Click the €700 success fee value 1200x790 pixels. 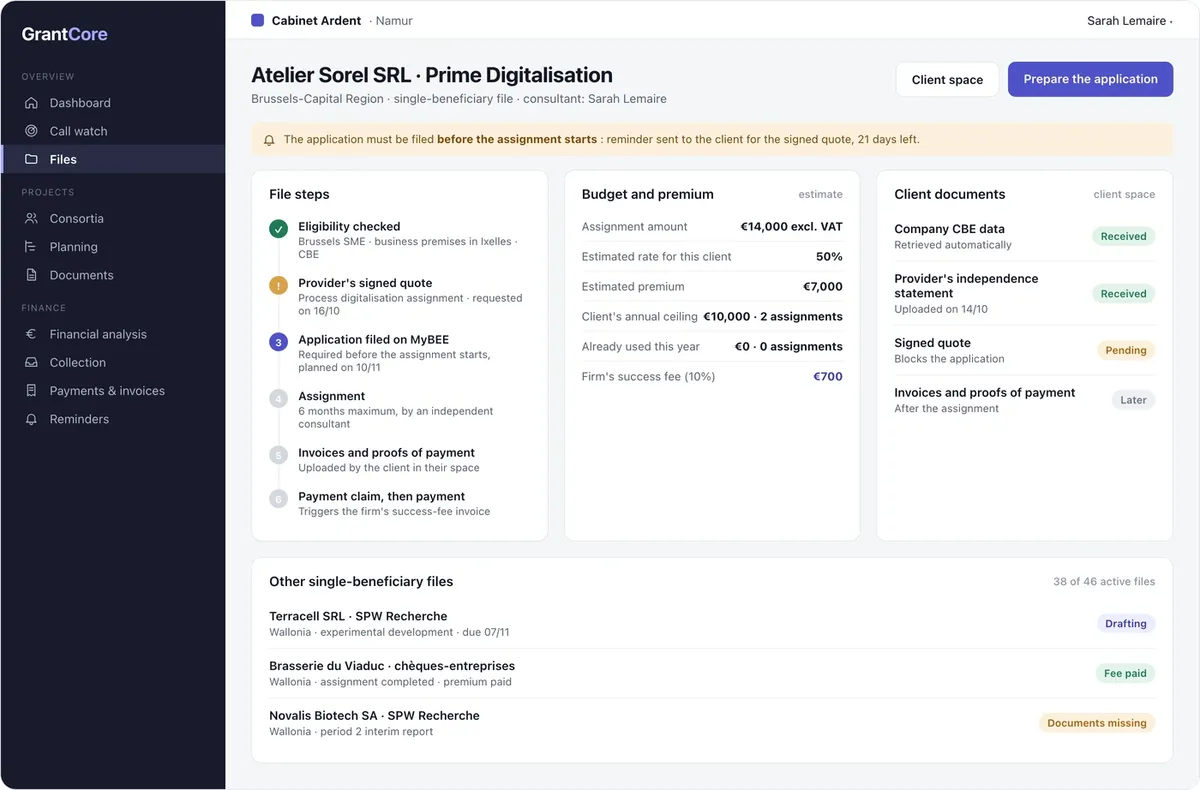[x=828, y=377]
